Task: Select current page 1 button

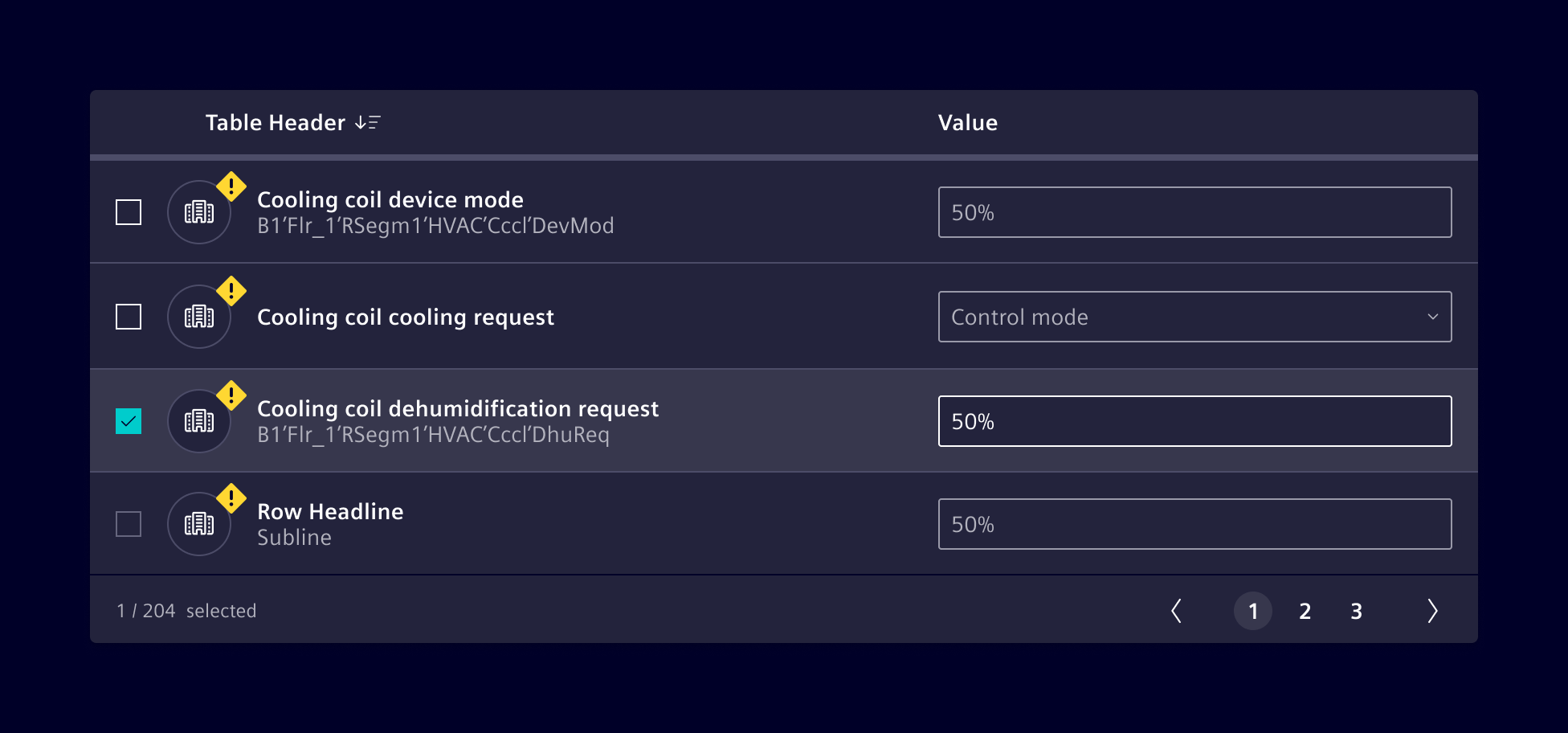Action: [1253, 611]
